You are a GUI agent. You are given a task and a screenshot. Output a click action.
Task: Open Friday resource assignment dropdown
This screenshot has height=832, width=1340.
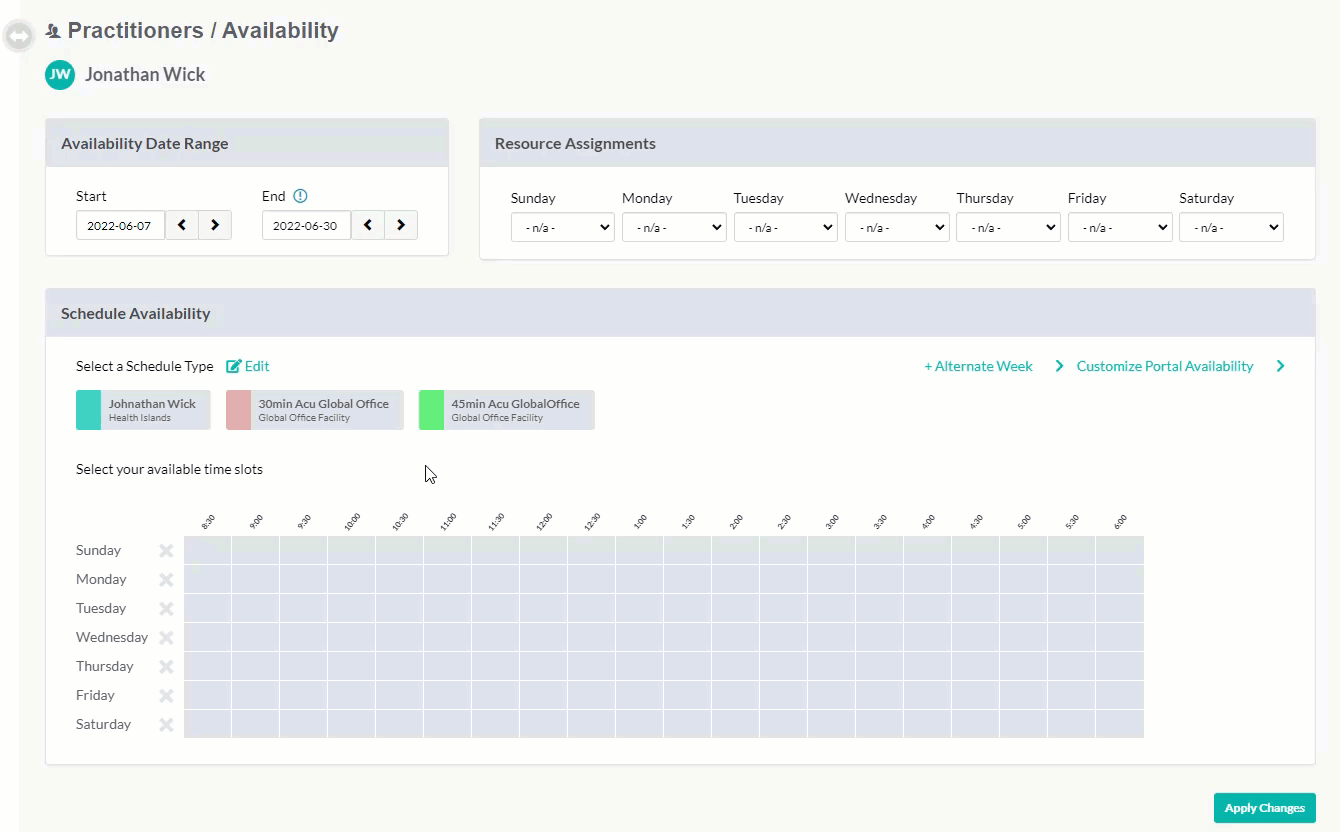click(1120, 227)
